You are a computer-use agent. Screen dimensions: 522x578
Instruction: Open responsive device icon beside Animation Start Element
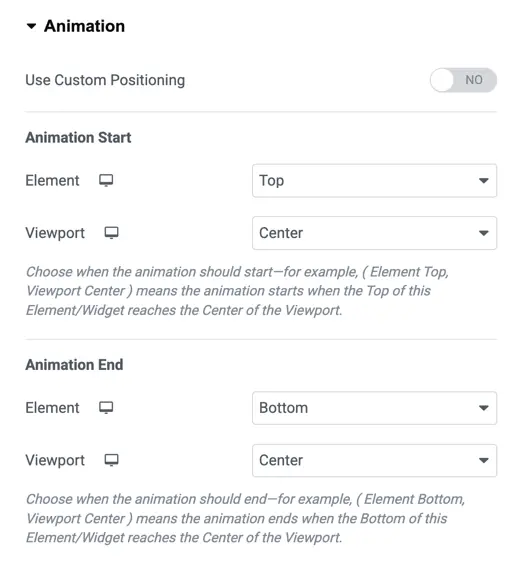[x=106, y=180]
